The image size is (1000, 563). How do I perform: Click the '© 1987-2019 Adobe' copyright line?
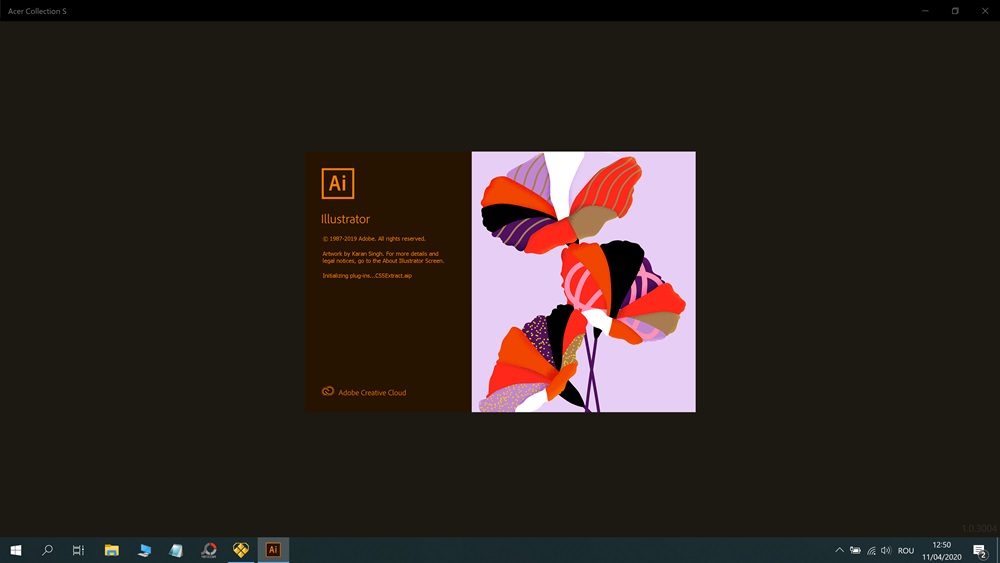[x=374, y=238]
